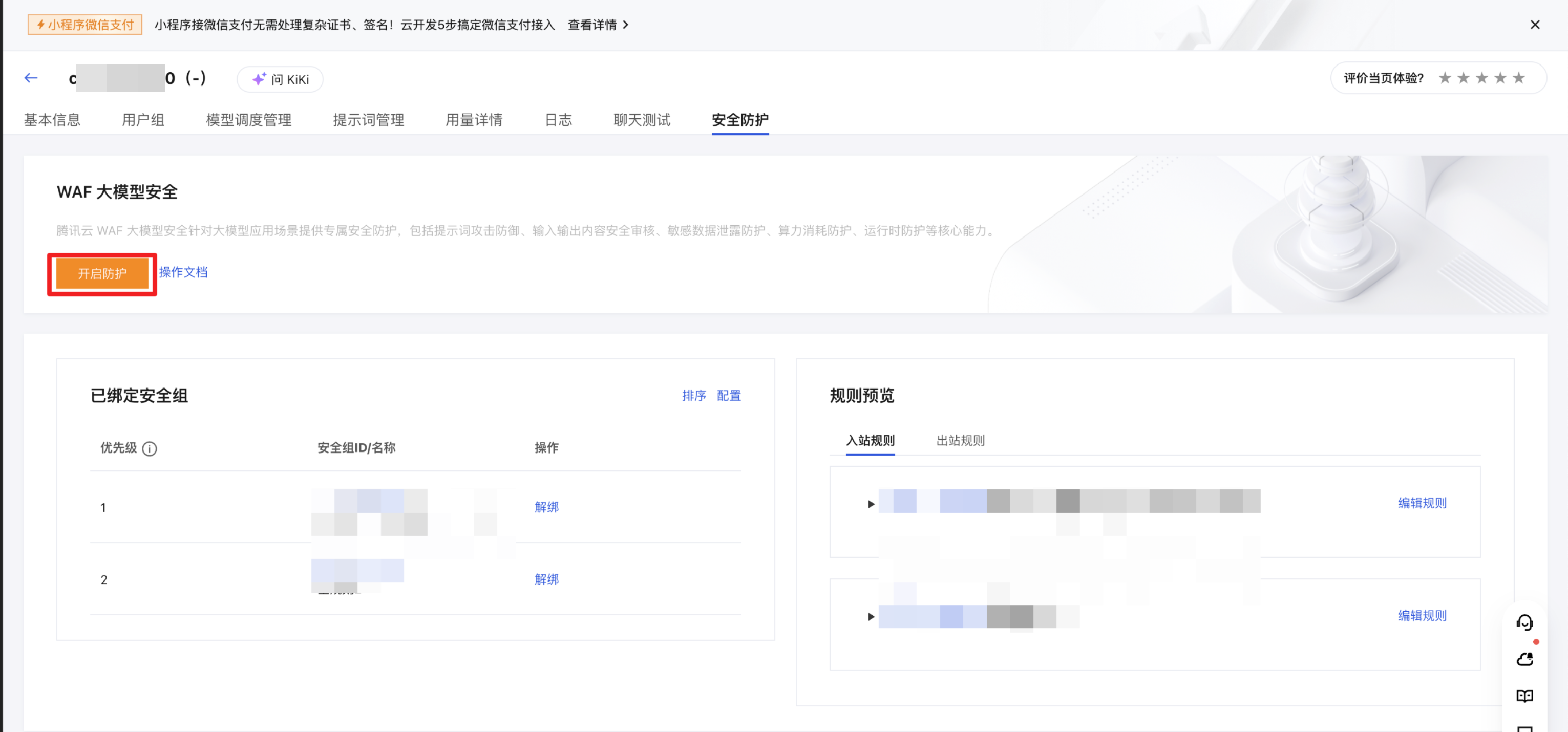Rate the page with the first star
Screen dimensions: 1568x732
coord(1445,78)
